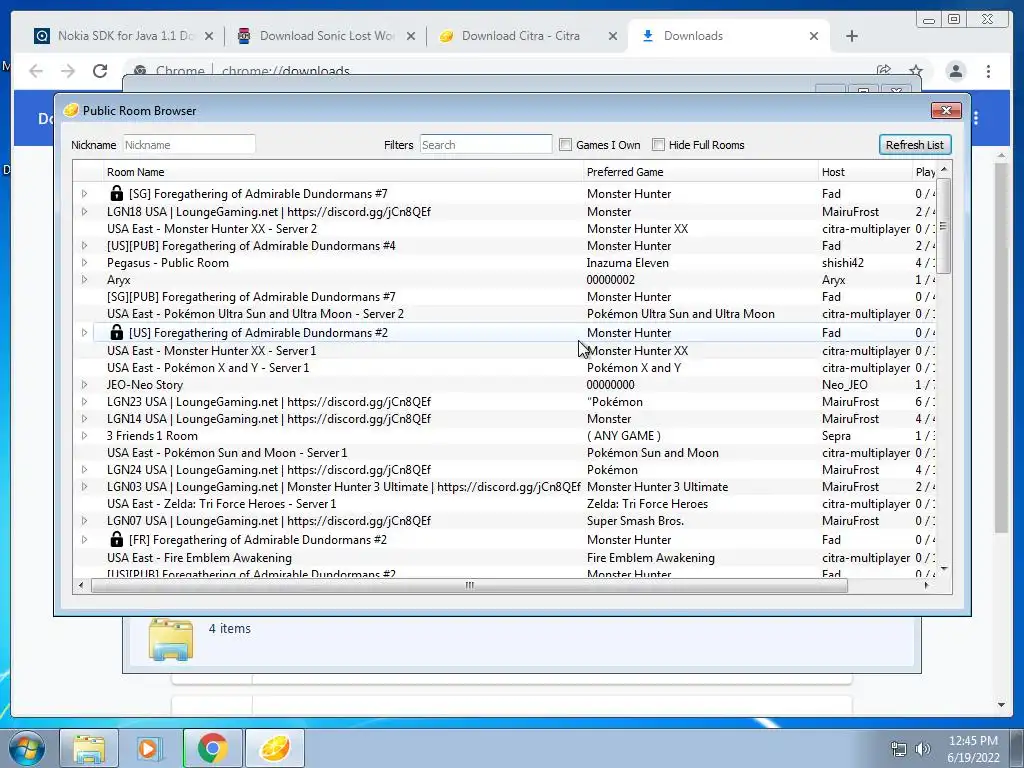
Task: Expand the LGN18 USA LoungeGaming room
Action: pos(84,212)
